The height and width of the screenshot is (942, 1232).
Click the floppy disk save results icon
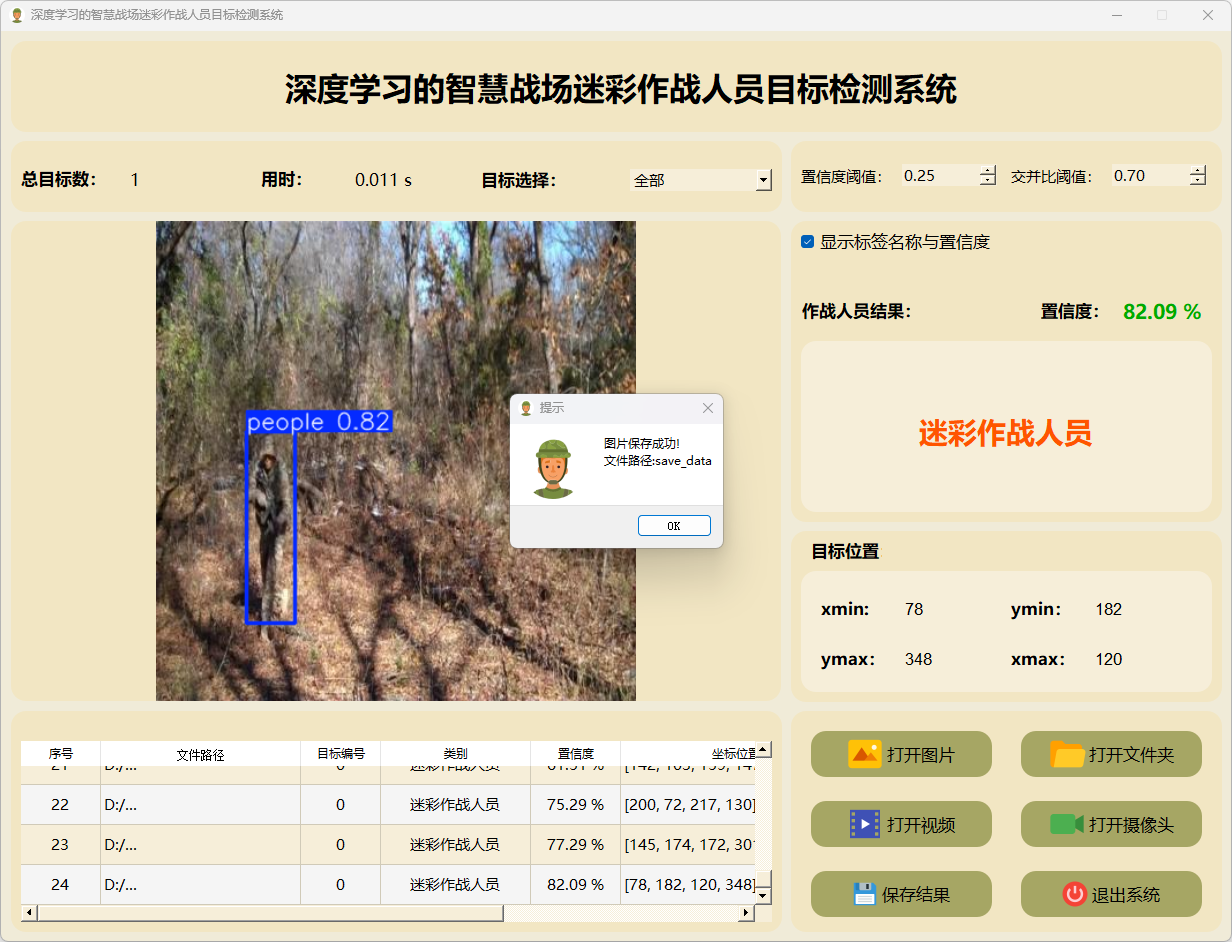coord(864,894)
